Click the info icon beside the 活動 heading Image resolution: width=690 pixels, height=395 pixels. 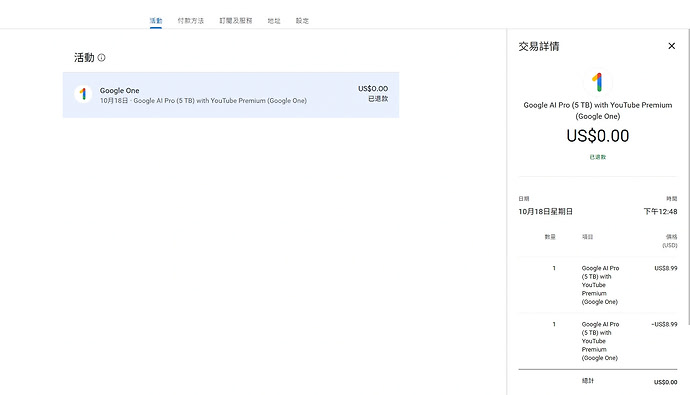pyautogui.click(x=101, y=58)
